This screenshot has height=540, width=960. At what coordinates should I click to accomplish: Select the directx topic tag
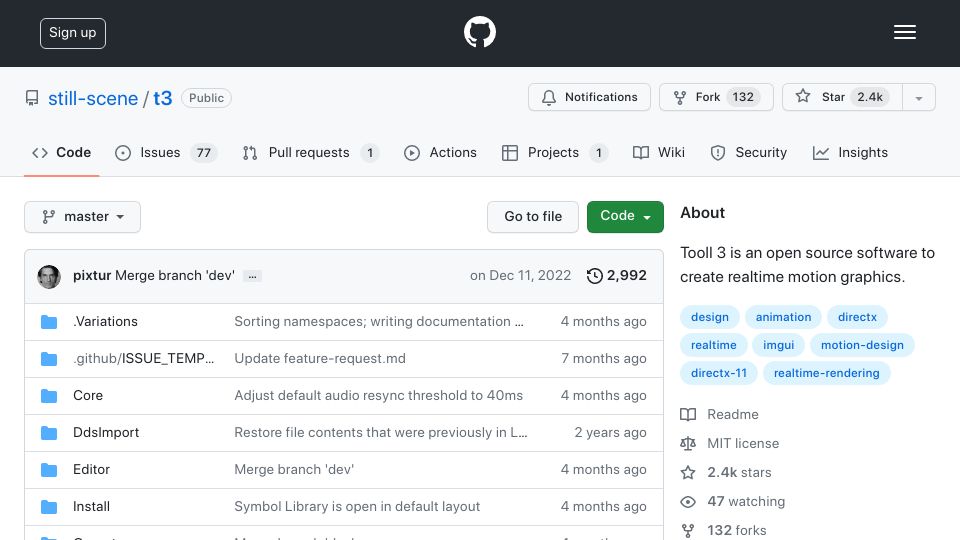(857, 317)
